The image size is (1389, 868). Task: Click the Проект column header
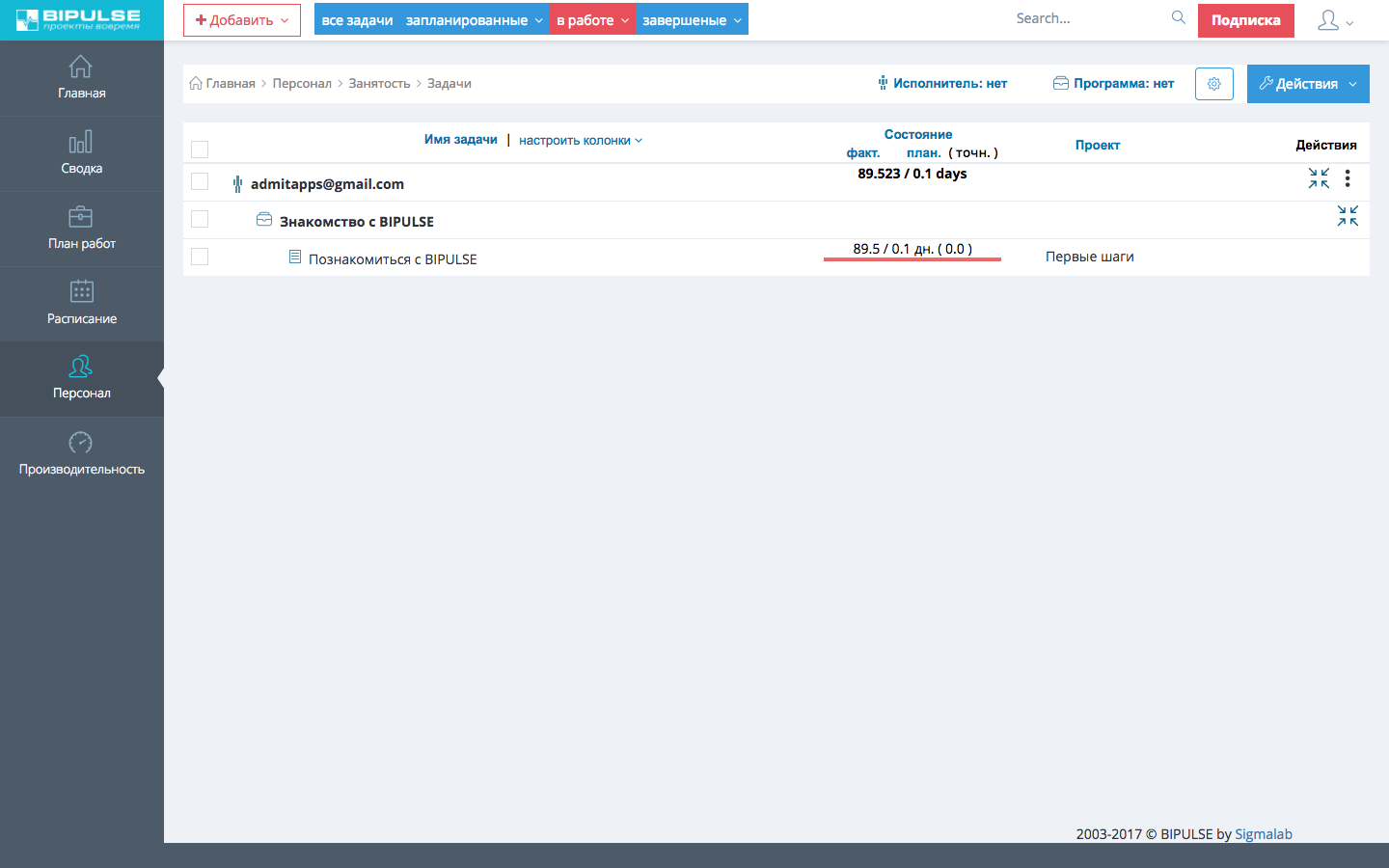pos(1098,146)
